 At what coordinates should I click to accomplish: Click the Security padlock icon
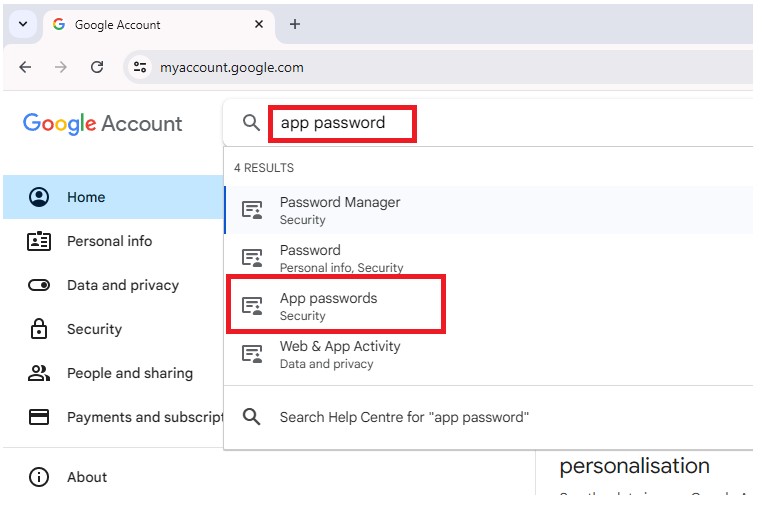point(39,329)
